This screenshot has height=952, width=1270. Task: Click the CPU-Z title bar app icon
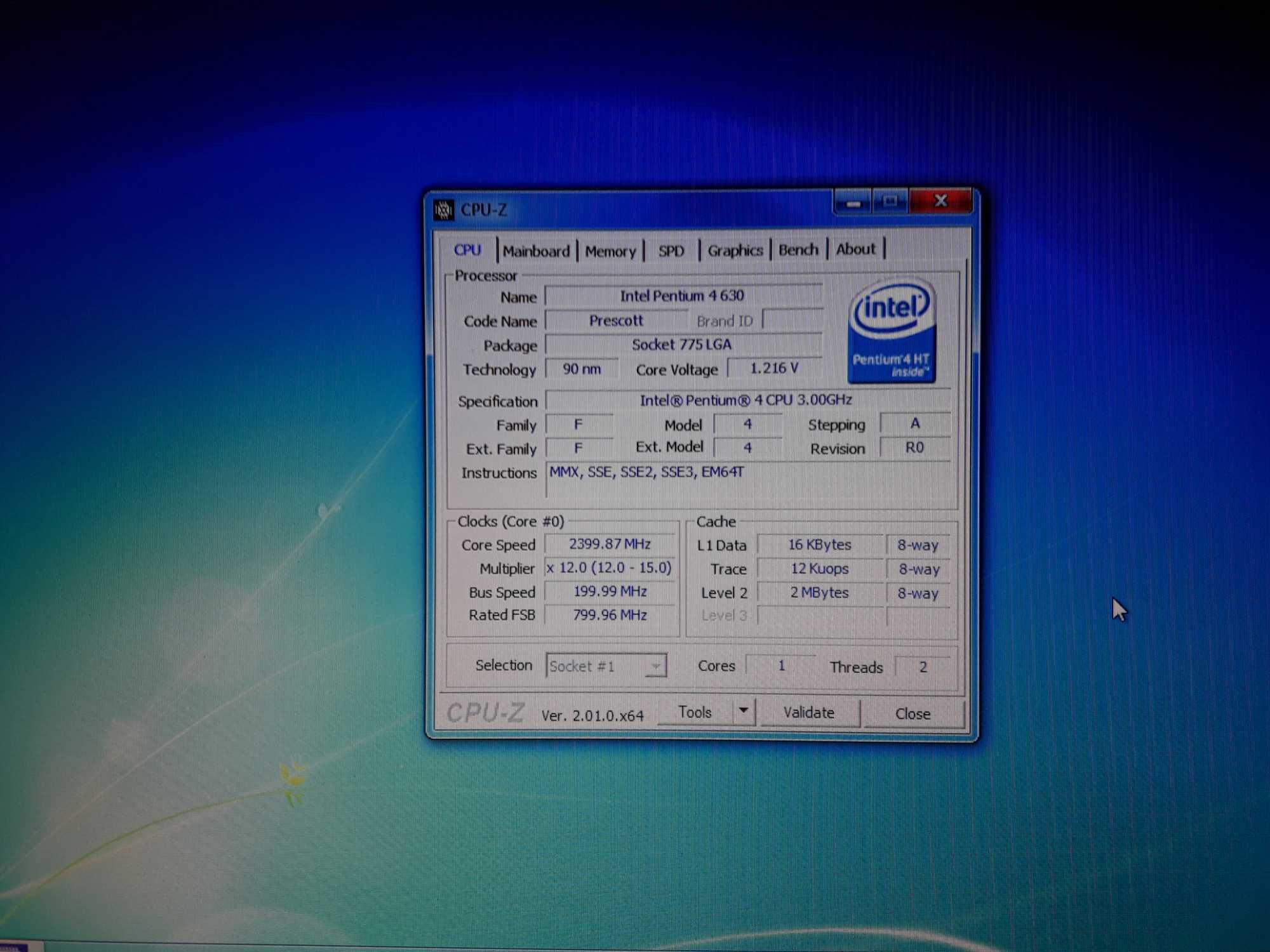tap(443, 209)
